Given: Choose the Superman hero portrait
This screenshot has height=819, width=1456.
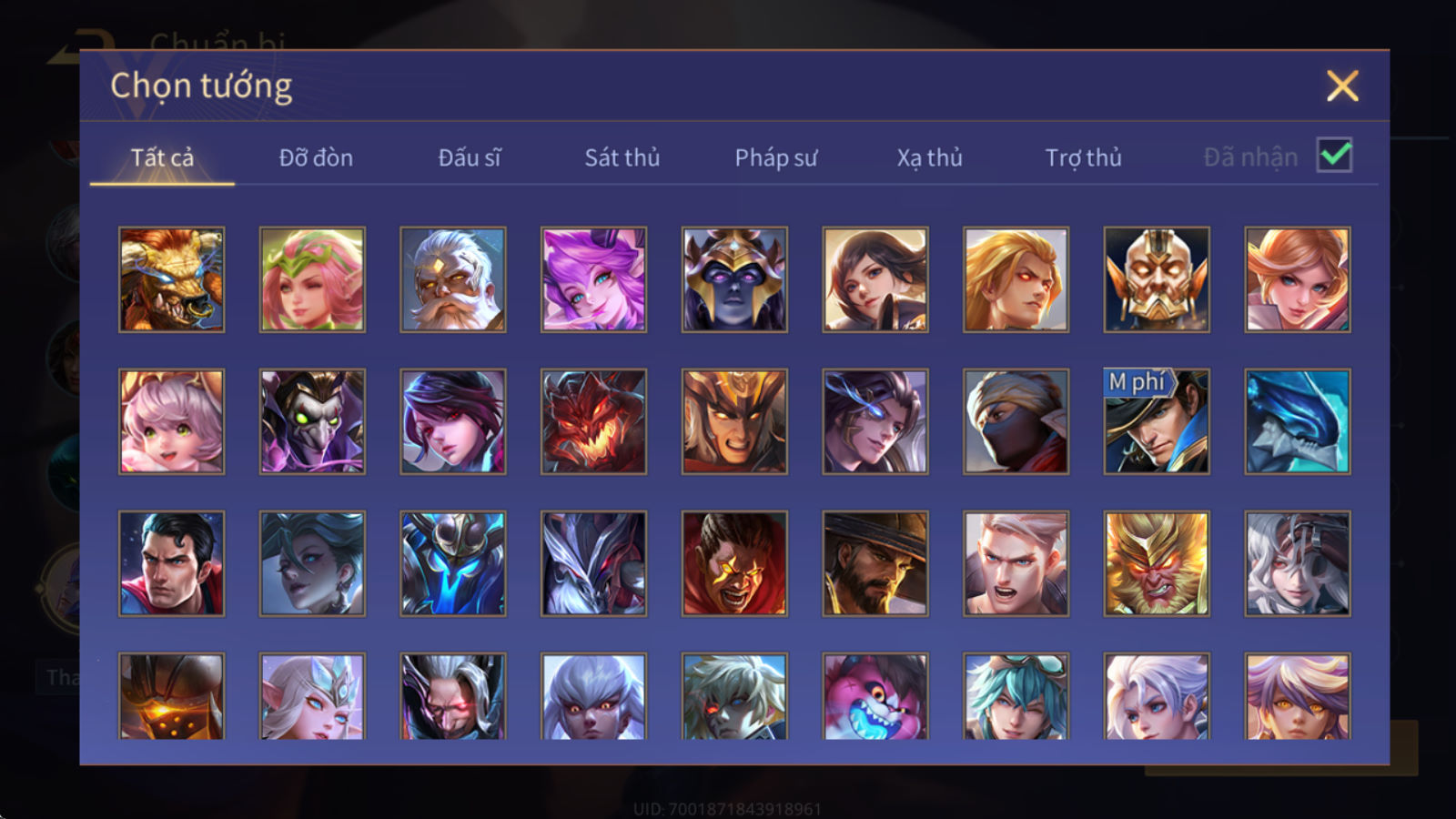Looking at the screenshot, I should (x=172, y=563).
